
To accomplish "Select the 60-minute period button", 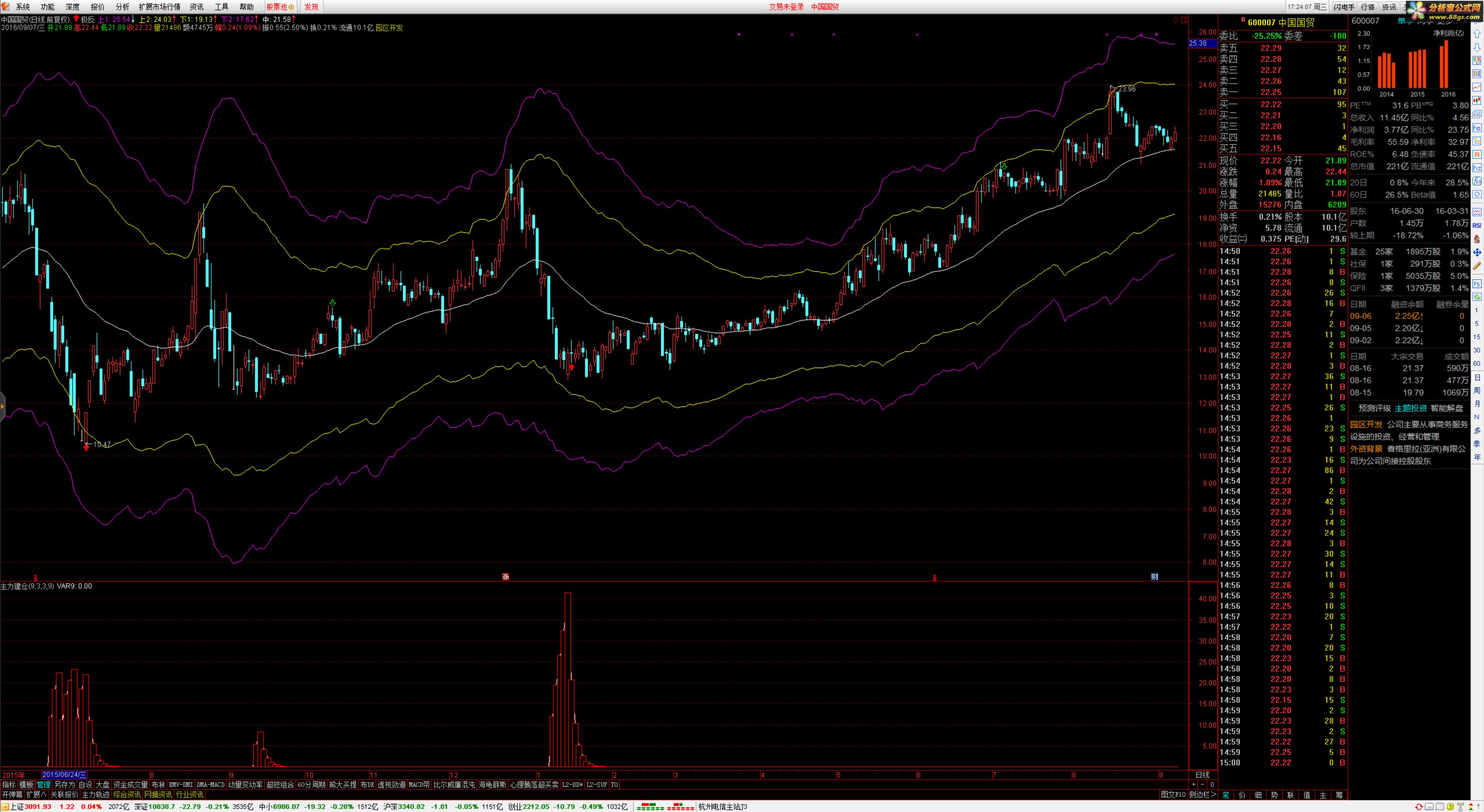I will pos(1477,363).
